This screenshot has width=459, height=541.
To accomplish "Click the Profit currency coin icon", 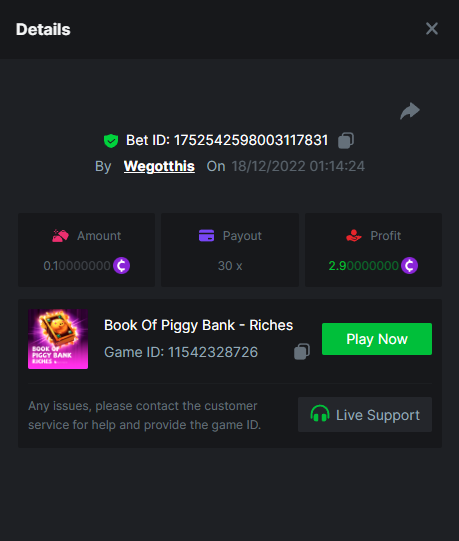I will point(409,265).
